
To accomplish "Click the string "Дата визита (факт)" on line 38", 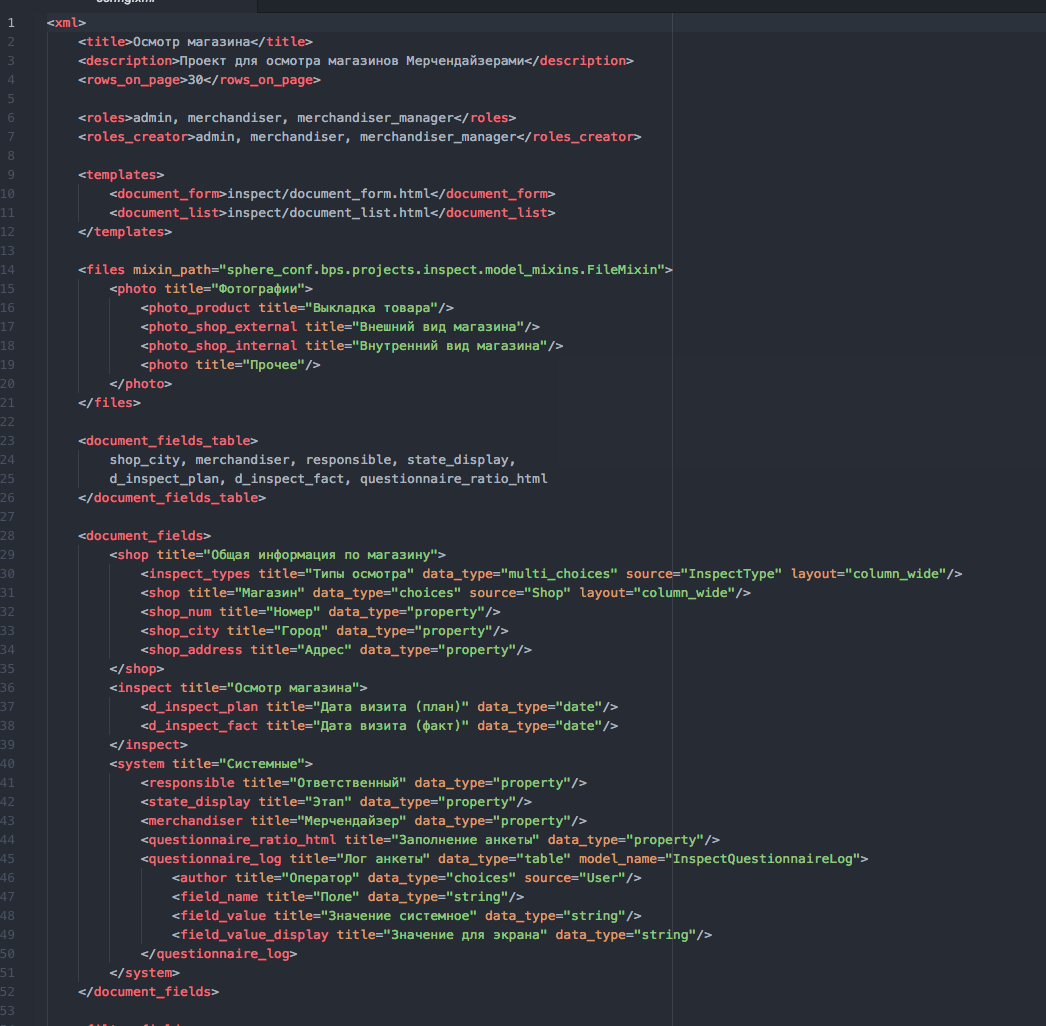I will (x=391, y=726).
